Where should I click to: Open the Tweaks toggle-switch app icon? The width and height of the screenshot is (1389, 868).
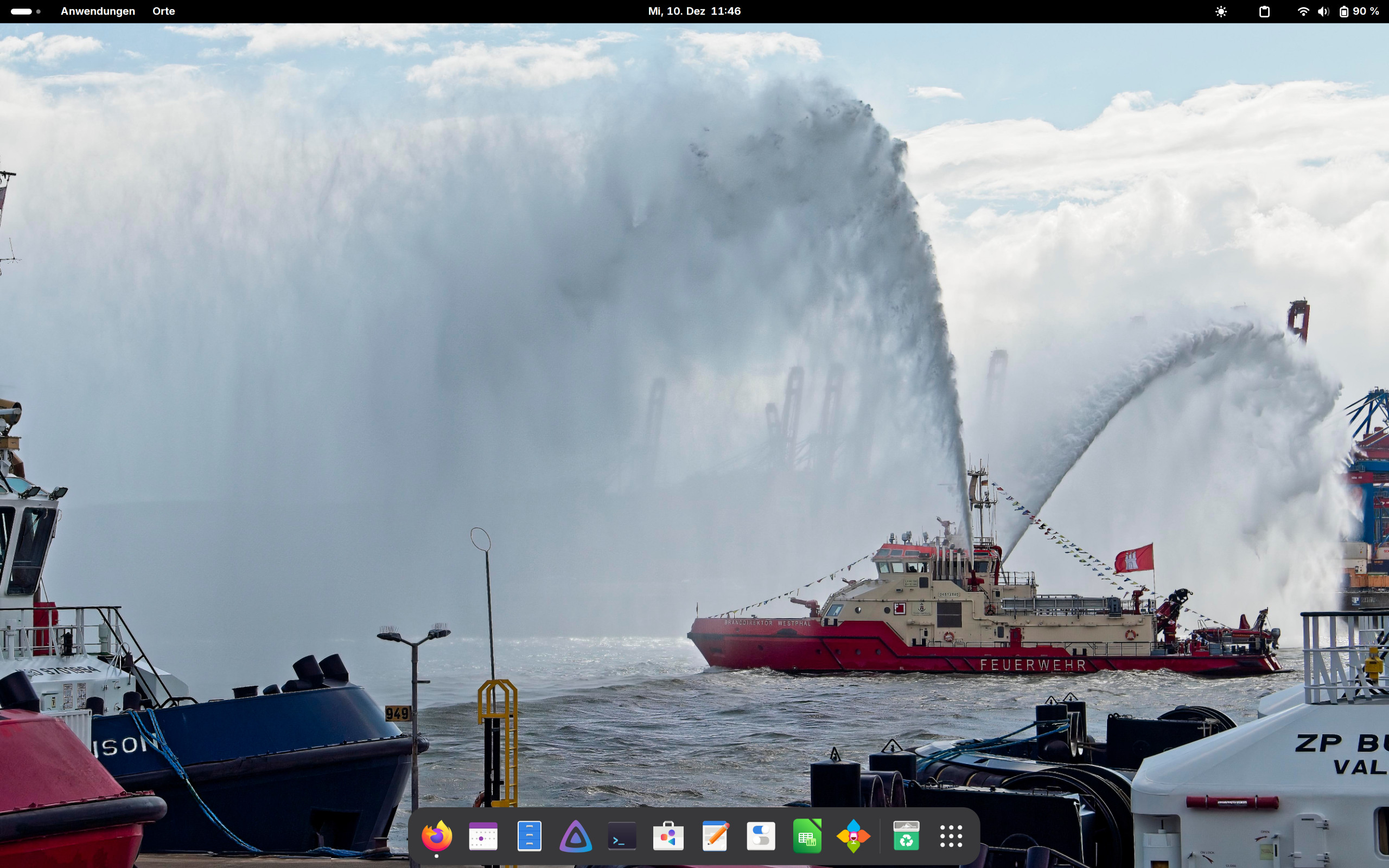pyautogui.click(x=761, y=837)
